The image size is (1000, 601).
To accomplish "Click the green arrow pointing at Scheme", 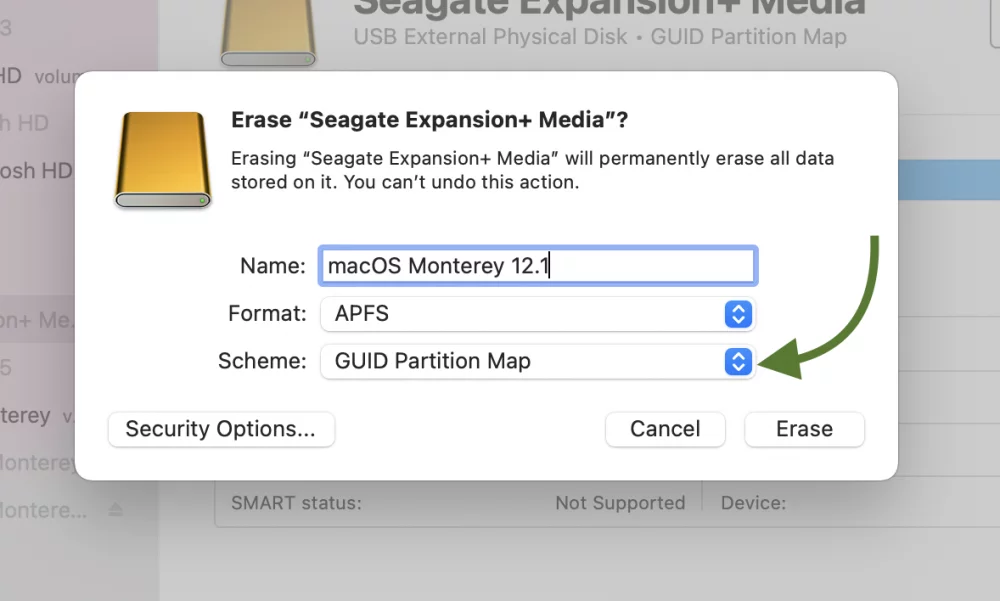I will [823, 308].
